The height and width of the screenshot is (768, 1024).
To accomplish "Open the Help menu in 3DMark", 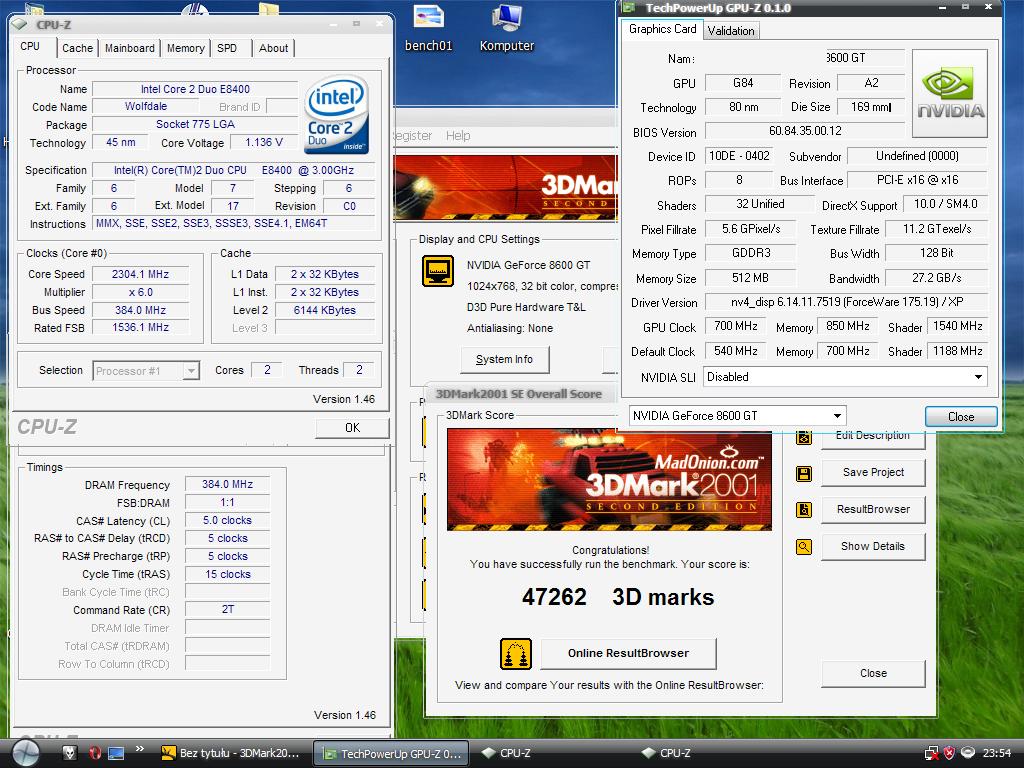I will coord(458,135).
